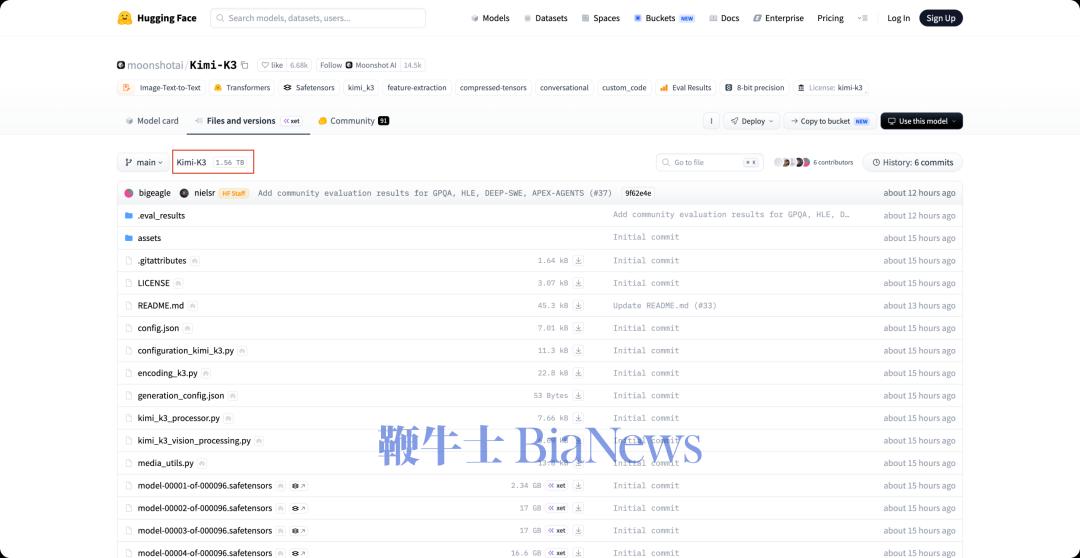Open the moonshotai organization link
The image size is (1080, 558).
pyautogui.click(x=155, y=65)
